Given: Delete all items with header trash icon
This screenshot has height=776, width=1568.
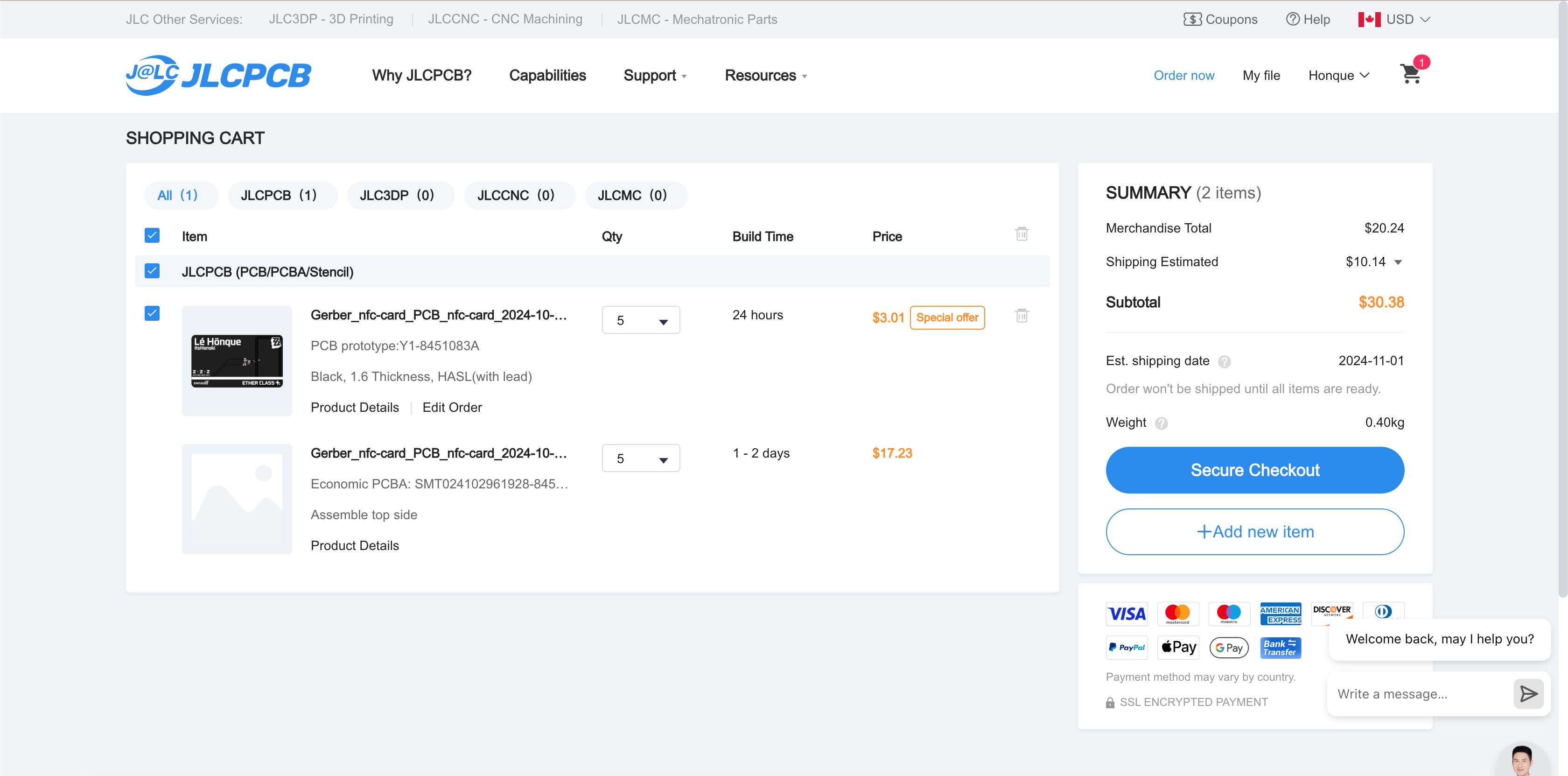Looking at the screenshot, I should [1022, 234].
